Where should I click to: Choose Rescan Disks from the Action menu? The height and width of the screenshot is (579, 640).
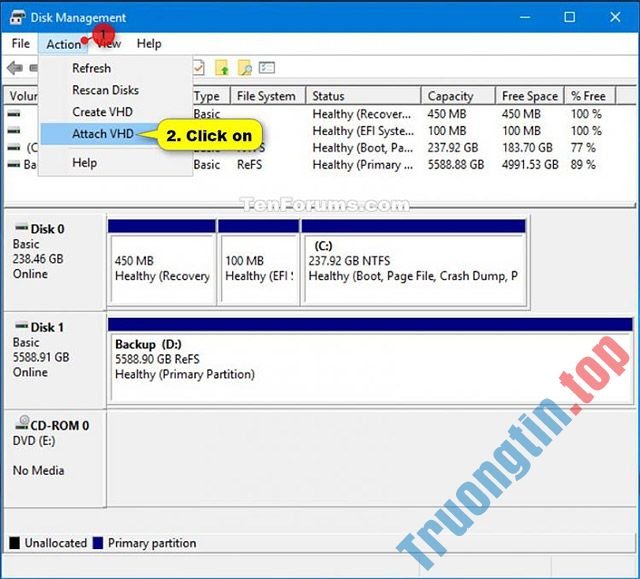(116, 90)
